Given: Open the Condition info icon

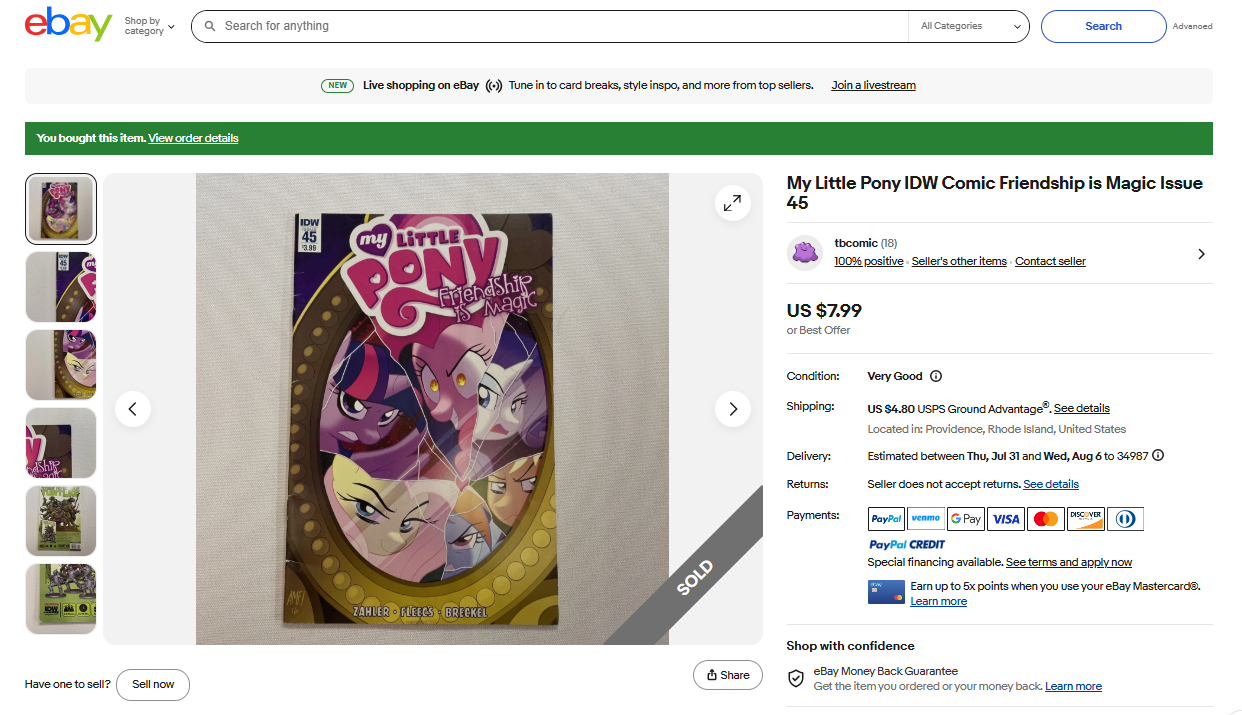Looking at the screenshot, I should (x=936, y=376).
